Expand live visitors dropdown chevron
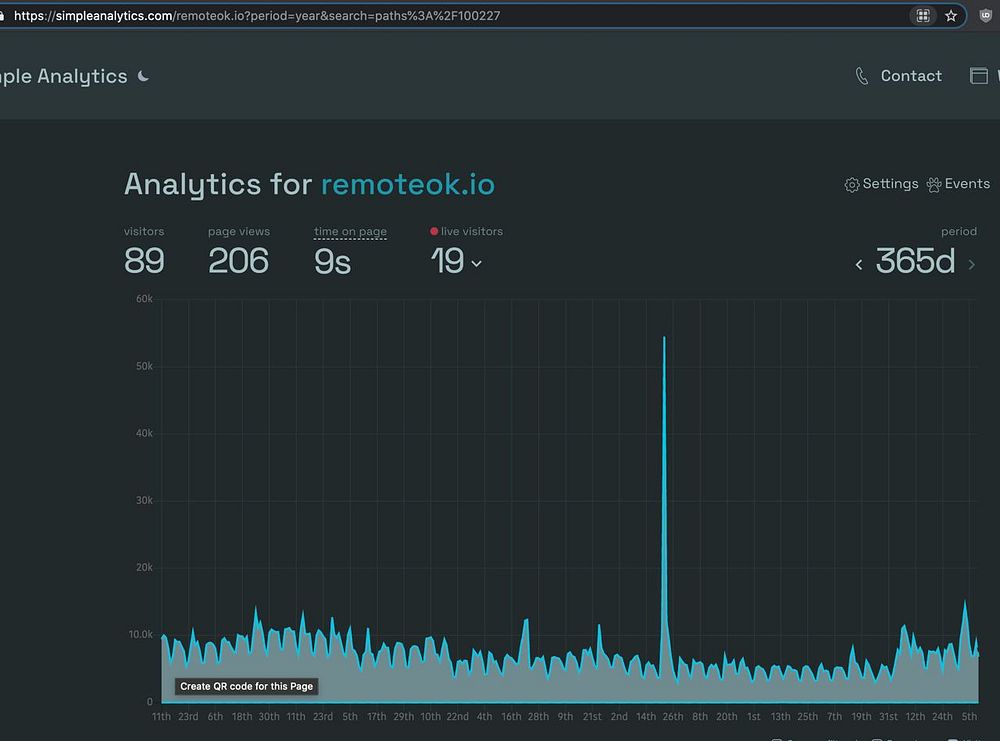 pos(476,263)
